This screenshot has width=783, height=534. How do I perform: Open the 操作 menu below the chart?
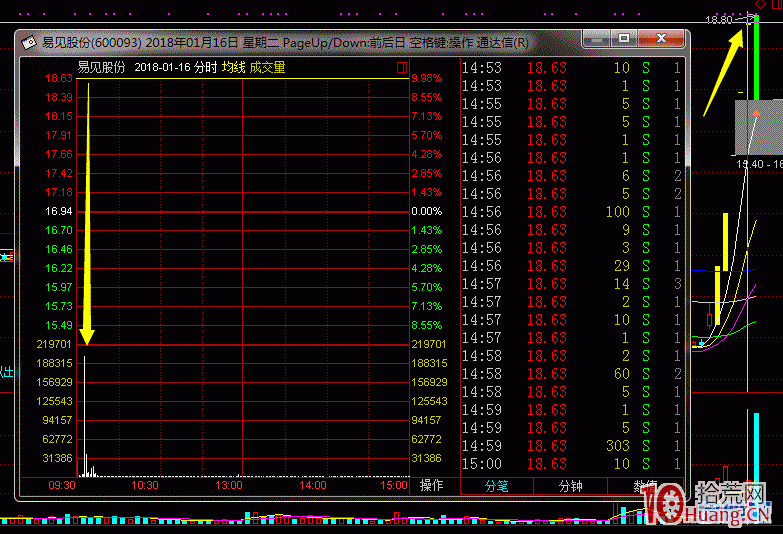[x=431, y=485]
